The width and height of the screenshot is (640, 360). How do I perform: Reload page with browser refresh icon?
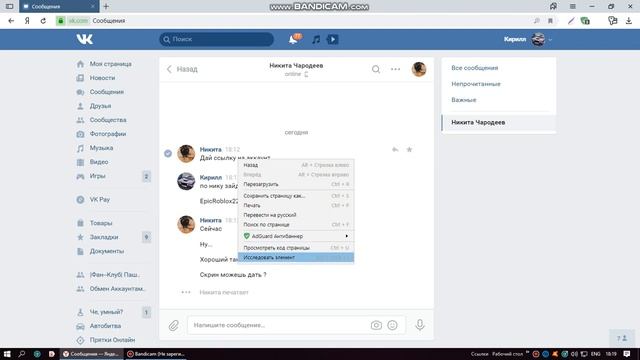[x=43, y=21]
